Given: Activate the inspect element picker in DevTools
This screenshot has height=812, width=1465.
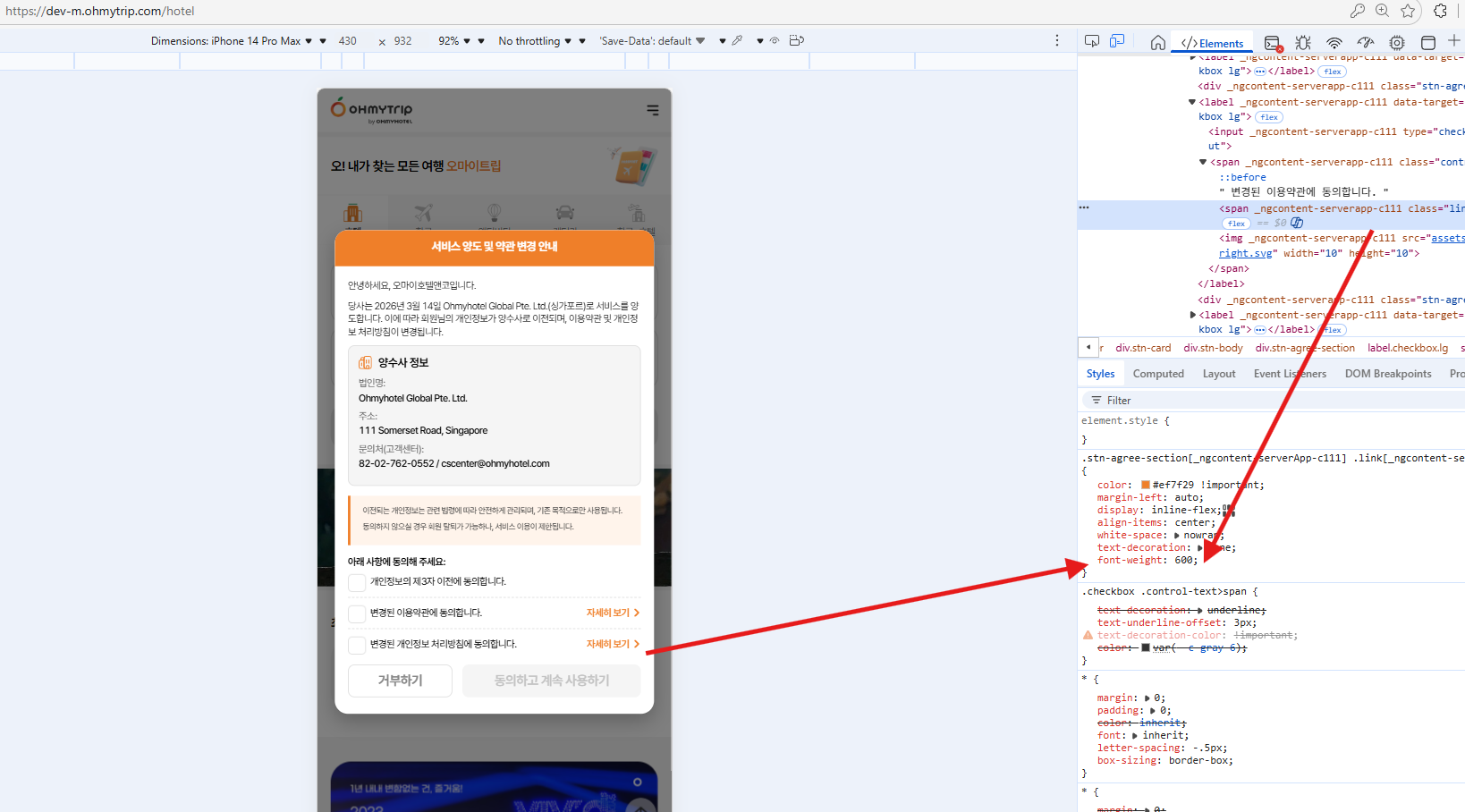Looking at the screenshot, I should 1092,41.
